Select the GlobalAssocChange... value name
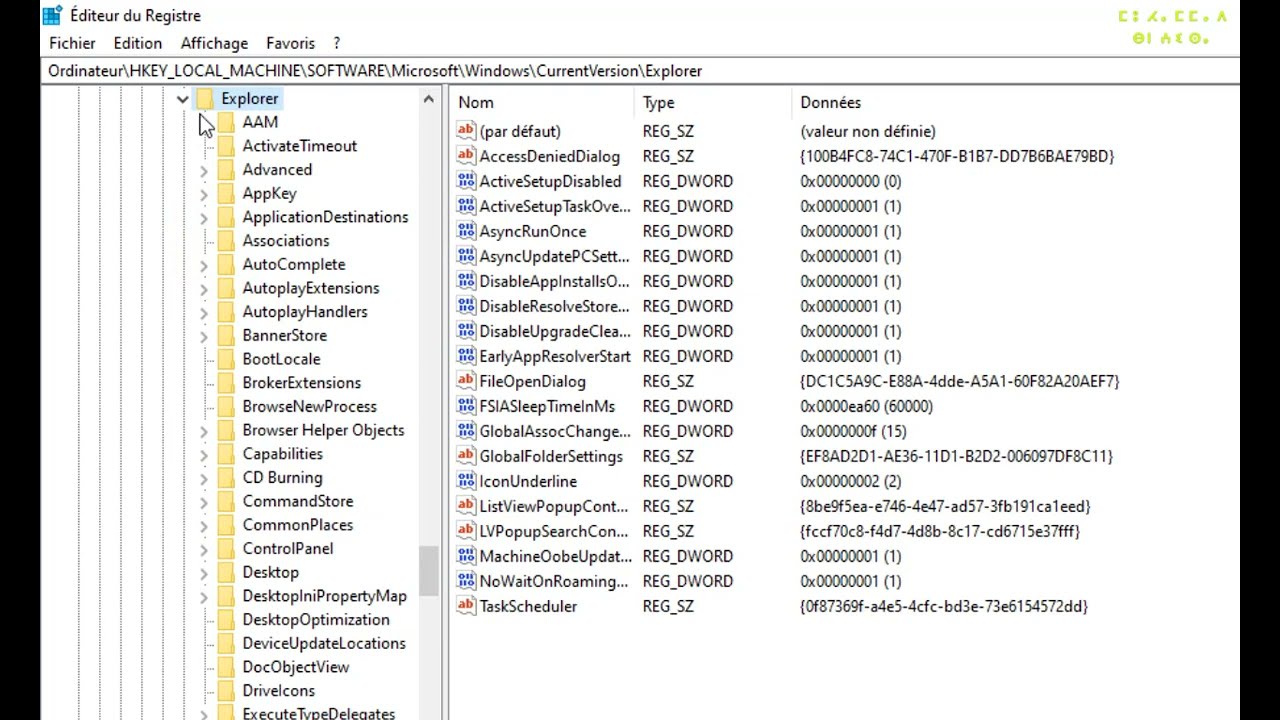 coord(555,431)
